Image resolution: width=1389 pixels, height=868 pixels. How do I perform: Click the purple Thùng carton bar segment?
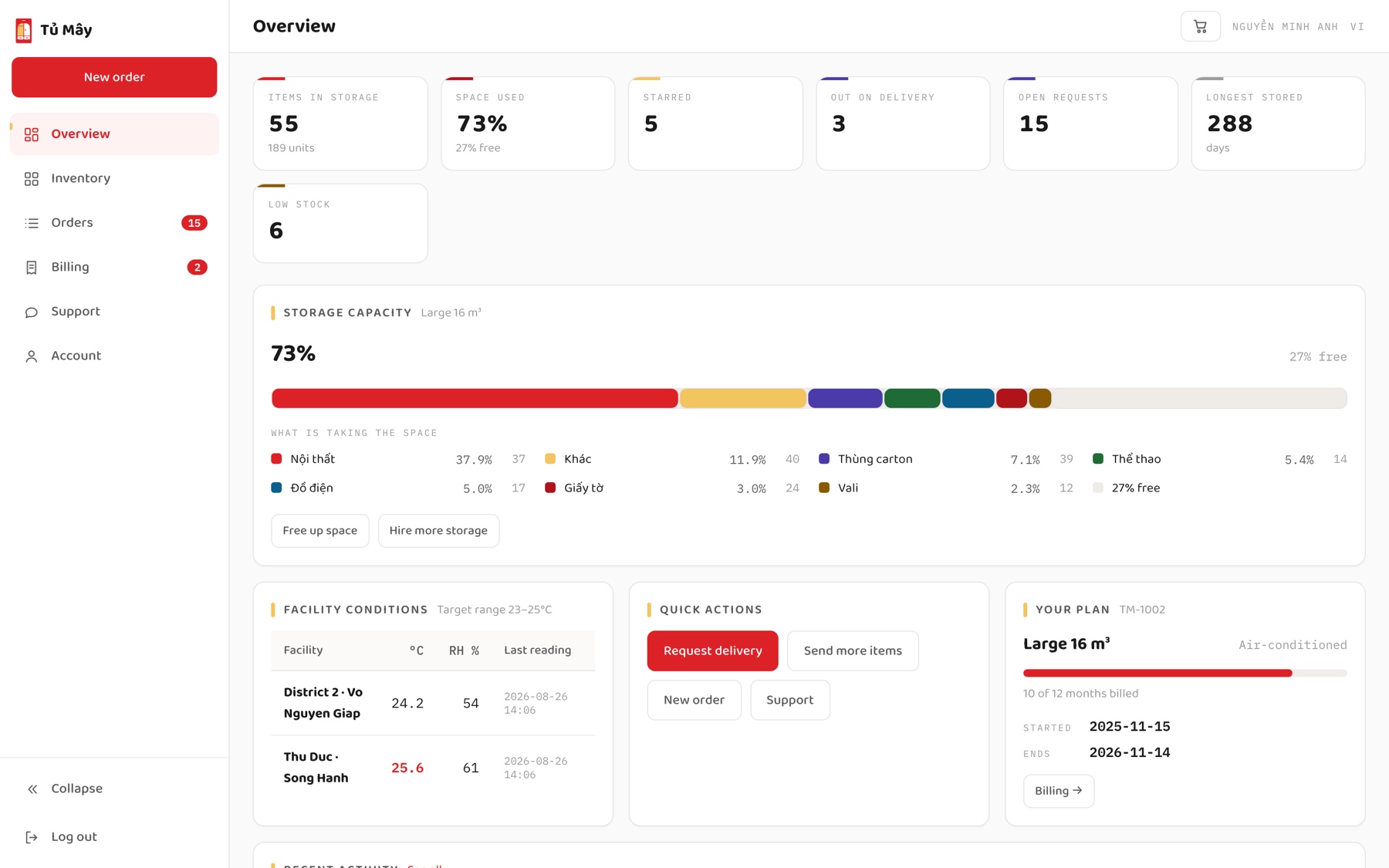click(x=845, y=398)
